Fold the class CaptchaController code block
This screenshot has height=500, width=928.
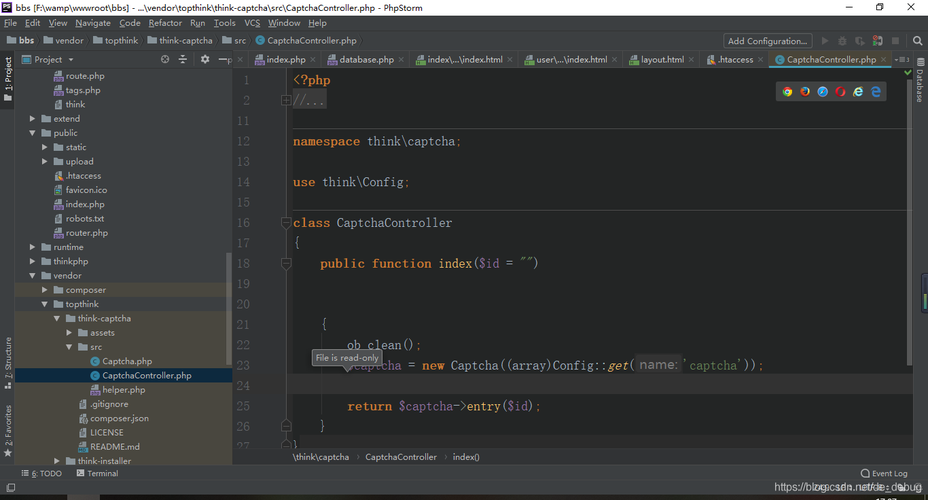coord(286,223)
